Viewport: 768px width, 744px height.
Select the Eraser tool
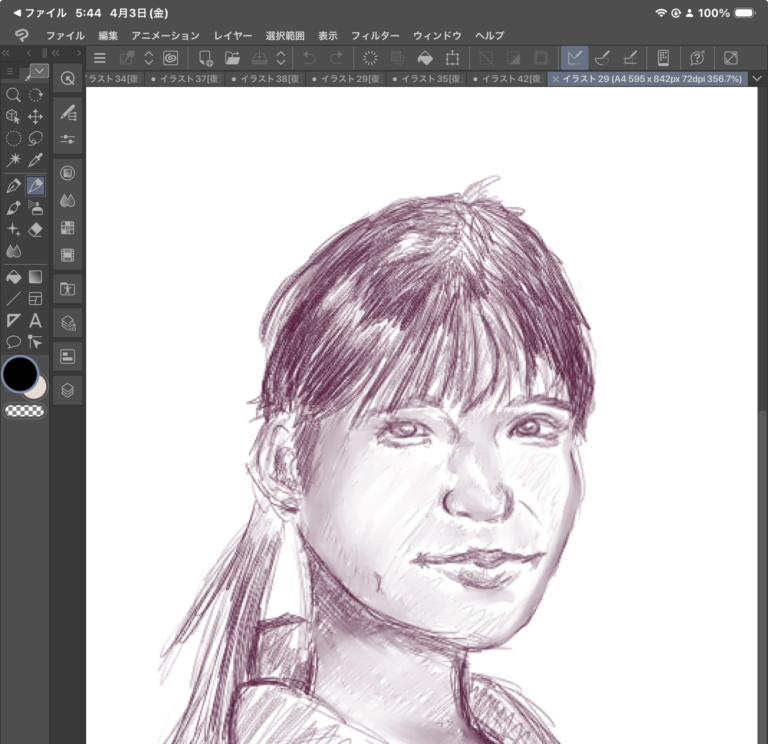coord(36,229)
